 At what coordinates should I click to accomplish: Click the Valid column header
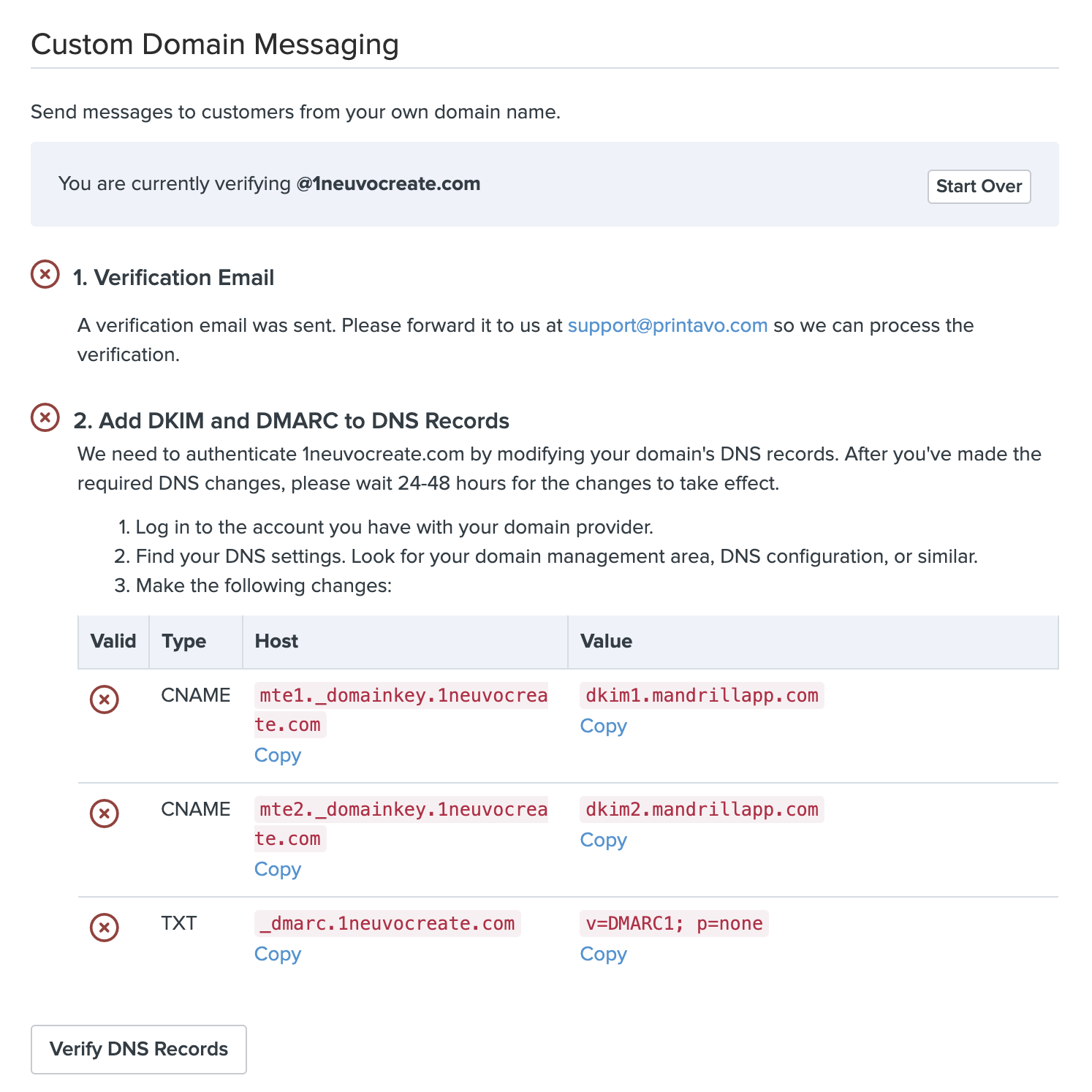click(x=113, y=641)
